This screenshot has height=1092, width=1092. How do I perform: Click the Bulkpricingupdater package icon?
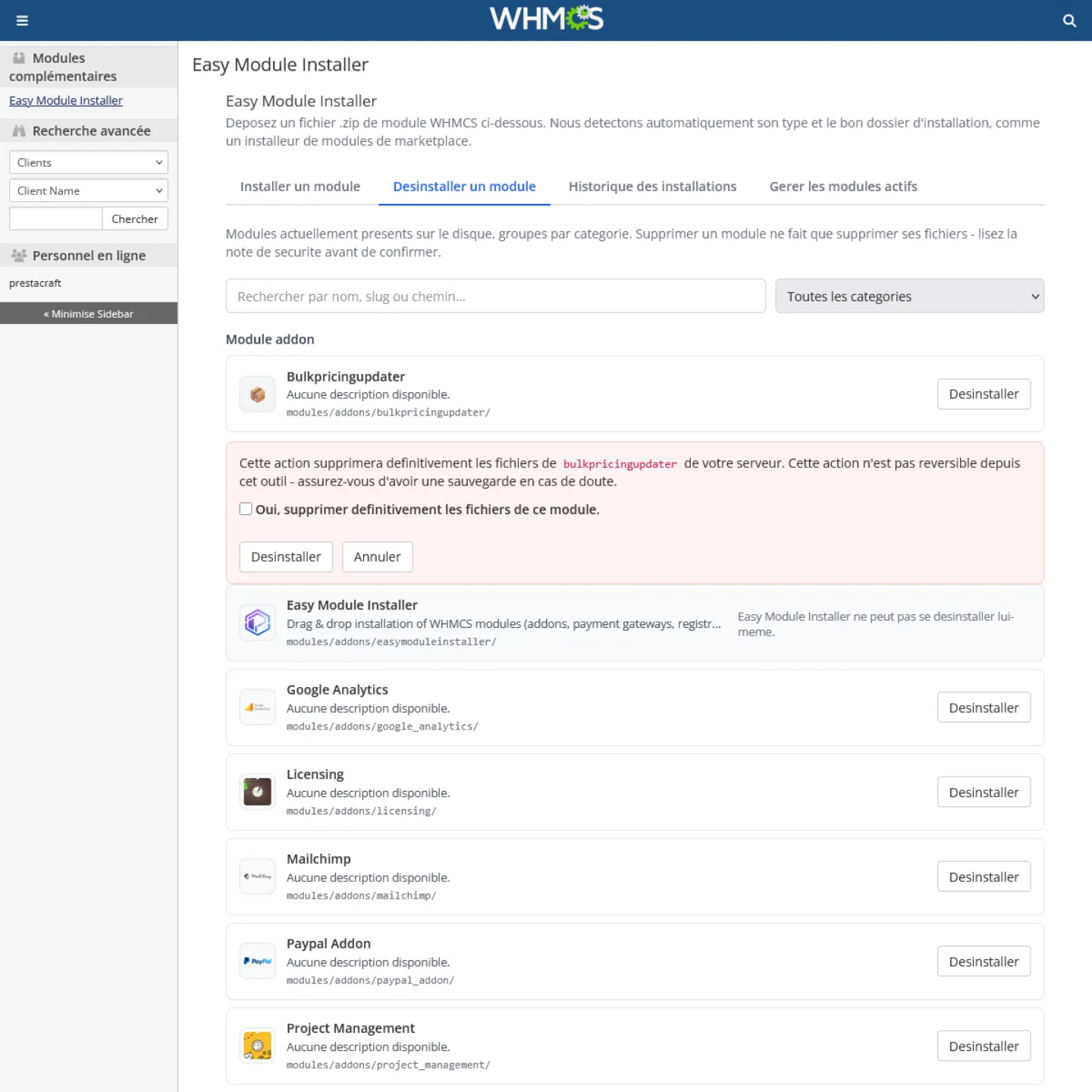(x=258, y=394)
